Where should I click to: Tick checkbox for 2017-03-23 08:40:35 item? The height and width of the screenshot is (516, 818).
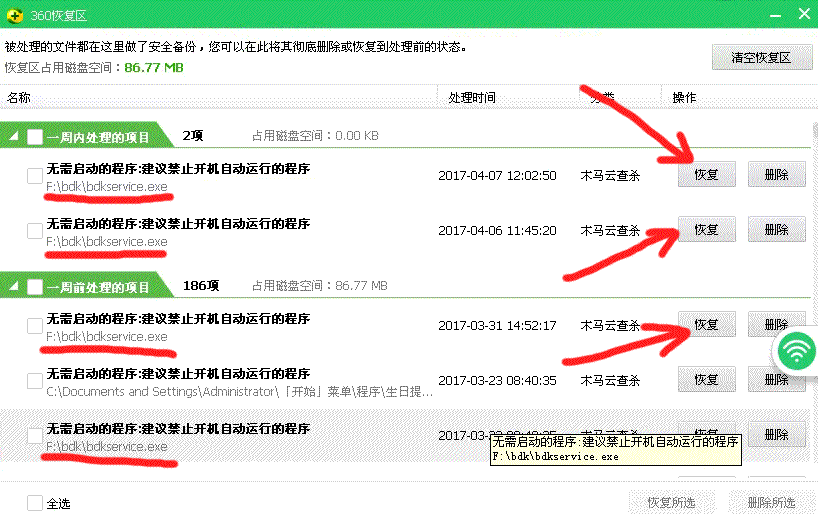[x=35, y=381]
